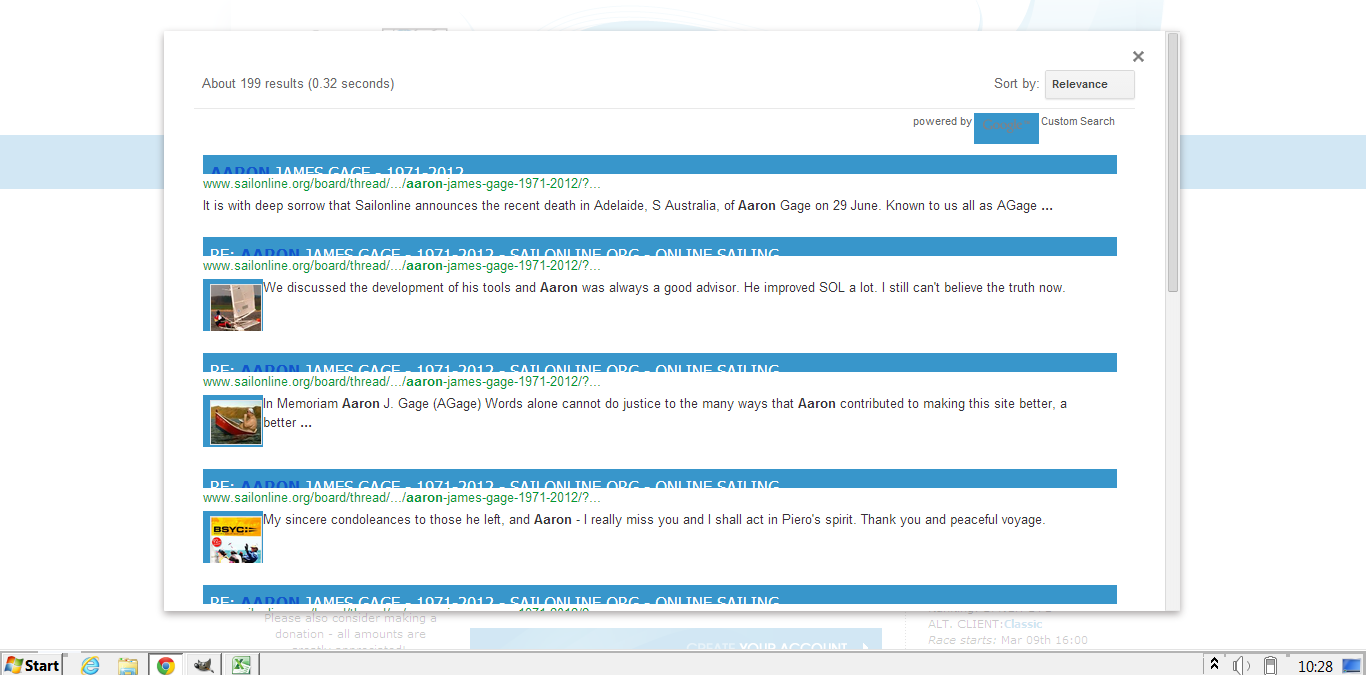Open the Sort by Relevance dropdown
1366x675 pixels.
[1090, 85]
